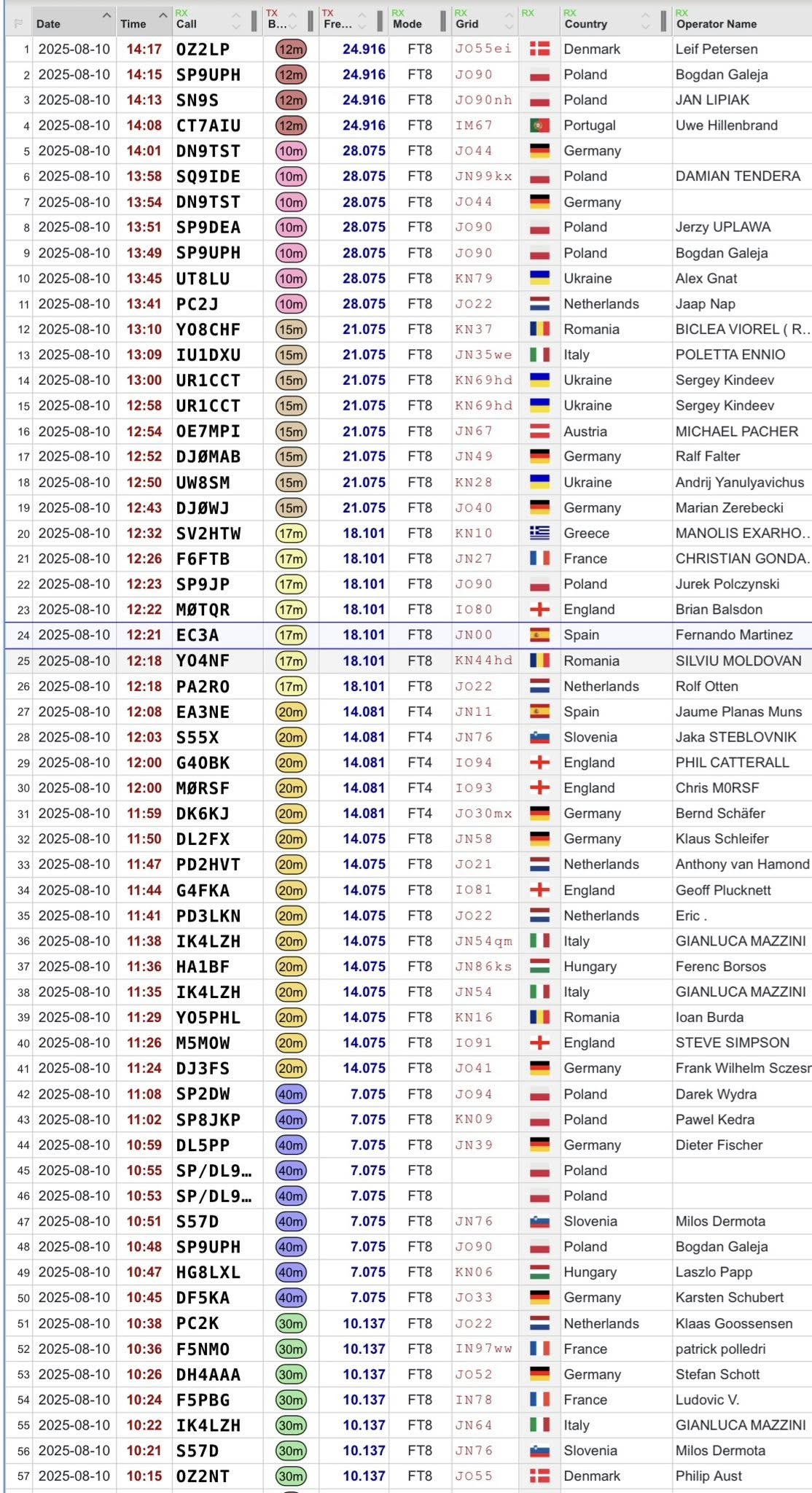Image resolution: width=812 pixels, height=1493 pixels.
Task: Click the Hungary flag for HA1BF
Action: [539, 967]
